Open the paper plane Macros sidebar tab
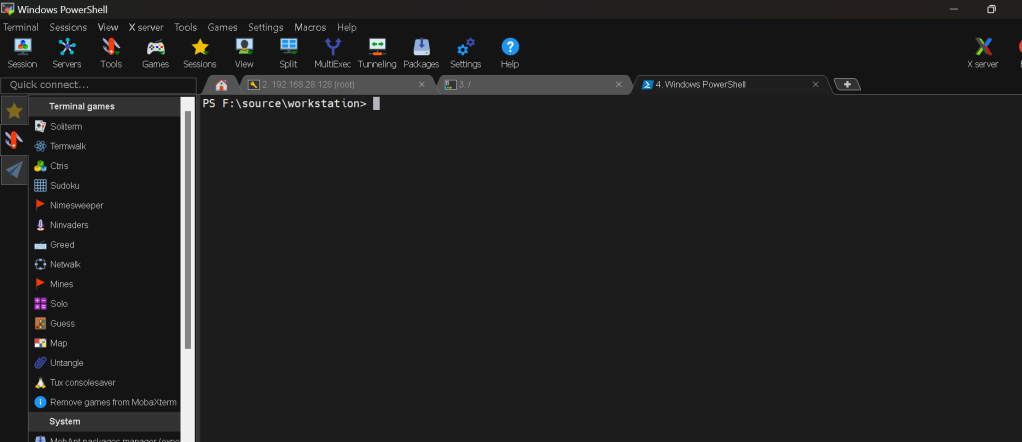 (x=14, y=170)
